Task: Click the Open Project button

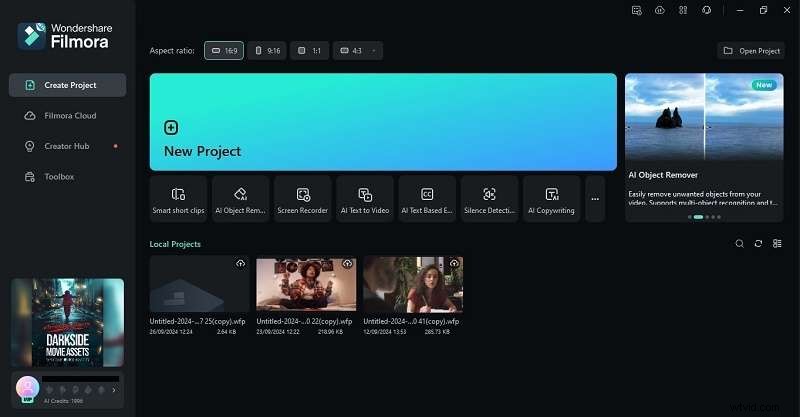Action: 751,51
